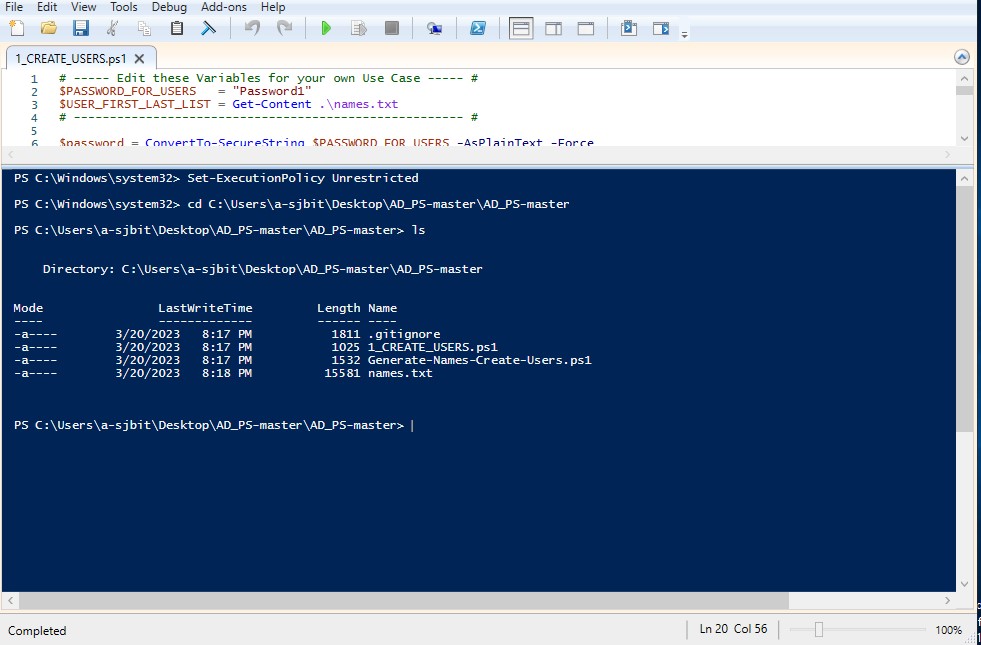The height and width of the screenshot is (645, 981).
Task: Run the script with the green play icon
Action: tap(326, 28)
